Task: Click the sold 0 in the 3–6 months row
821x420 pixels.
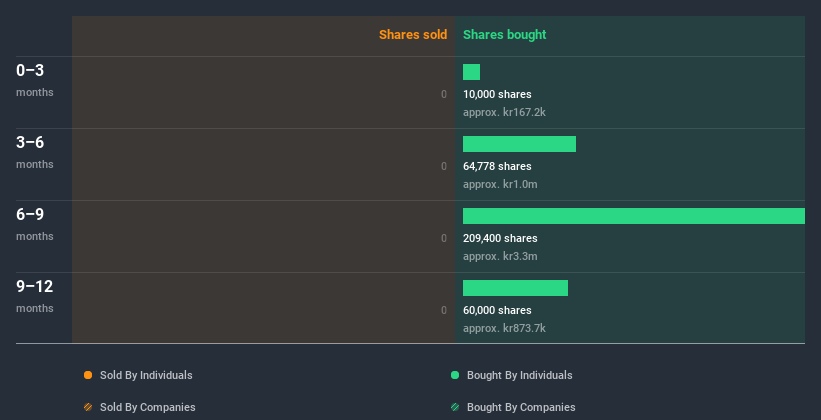Action: [x=444, y=167]
